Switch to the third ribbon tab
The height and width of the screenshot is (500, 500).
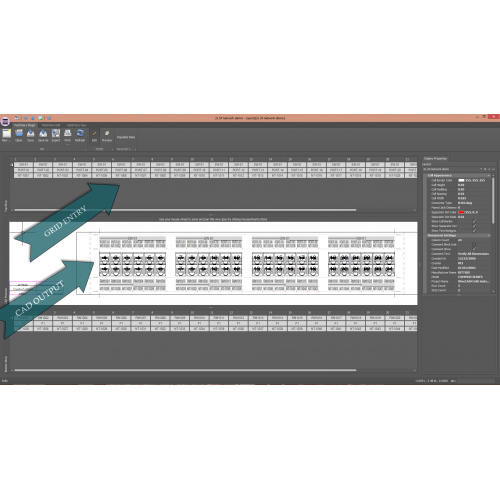pos(76,125)
